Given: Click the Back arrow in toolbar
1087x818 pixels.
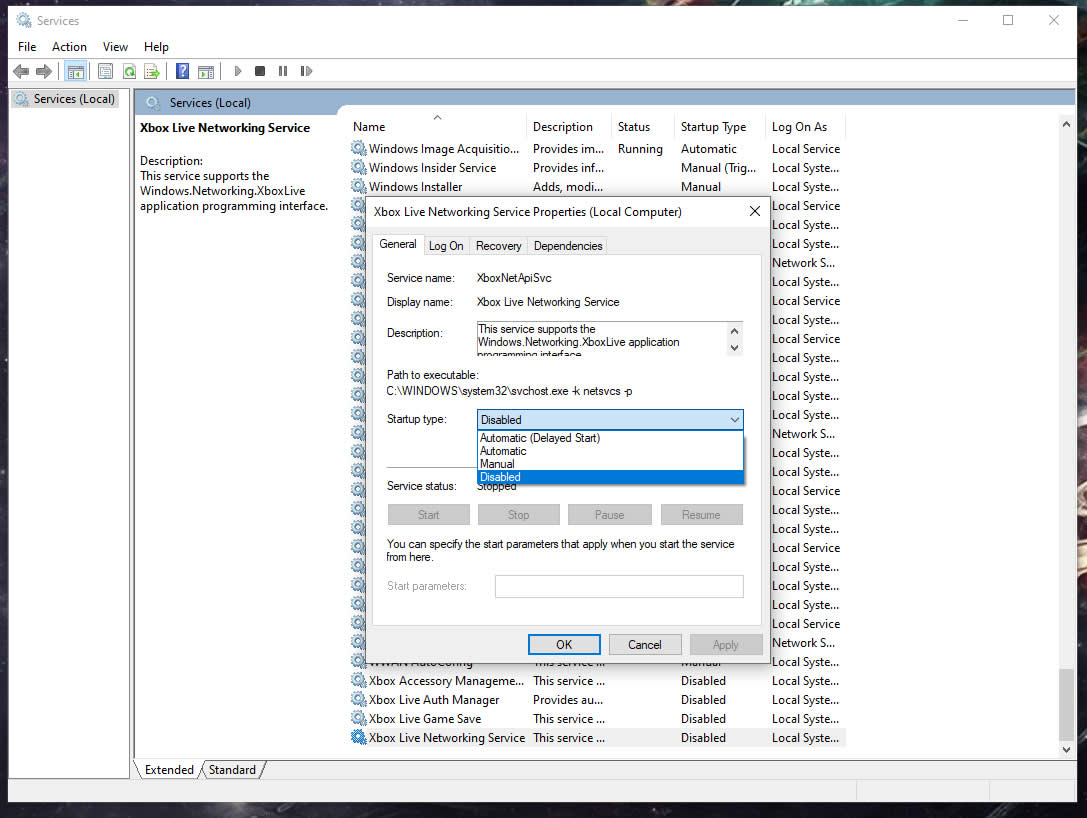Looking at the screenshot, I should point(21,71).
